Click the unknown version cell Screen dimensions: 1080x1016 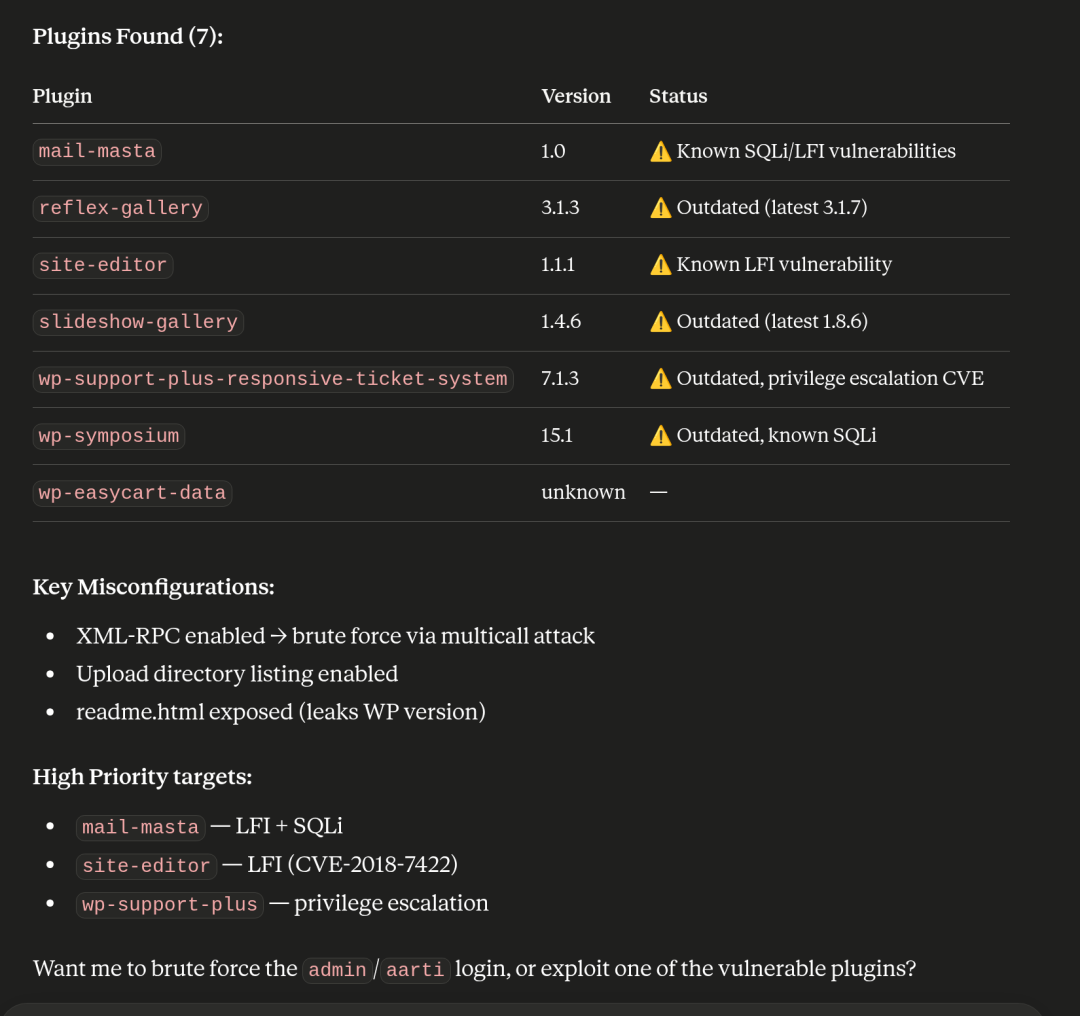pyautogui.click(x=583, y=493)
